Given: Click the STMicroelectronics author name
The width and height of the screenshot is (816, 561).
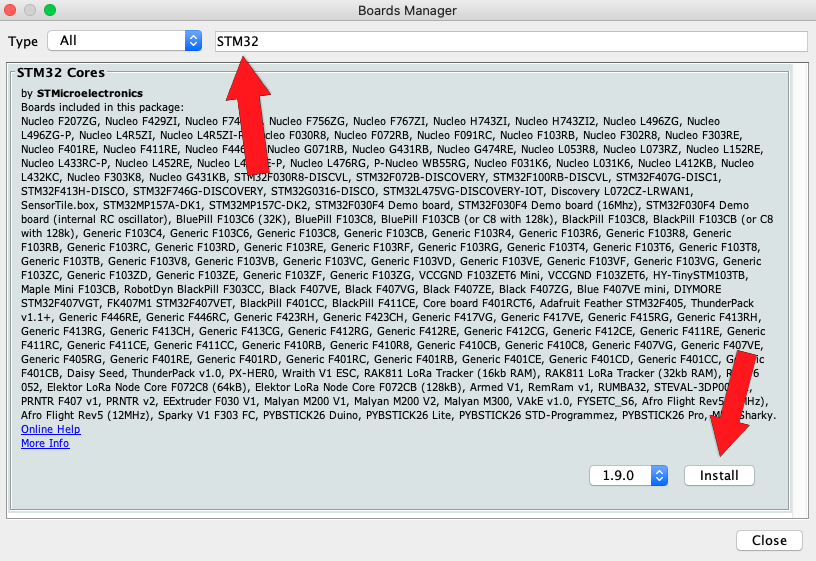Looking at the screenshot, I should tap(90, 94).
